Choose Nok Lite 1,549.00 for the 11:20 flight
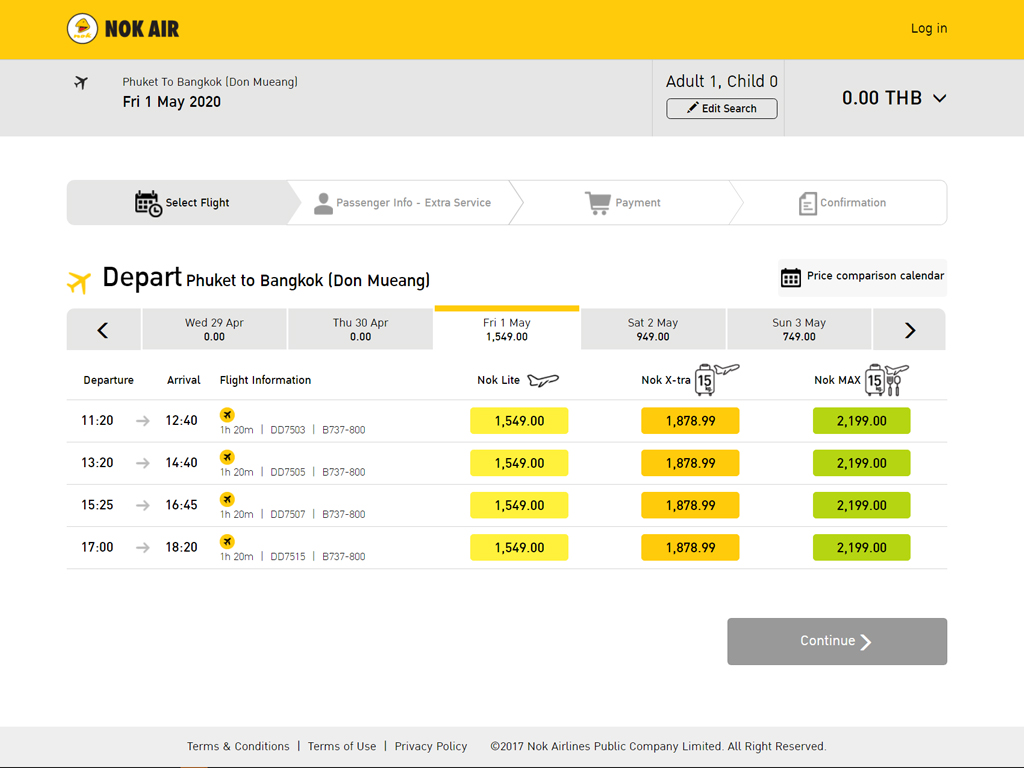1024x768 pixels. point(519,421)
